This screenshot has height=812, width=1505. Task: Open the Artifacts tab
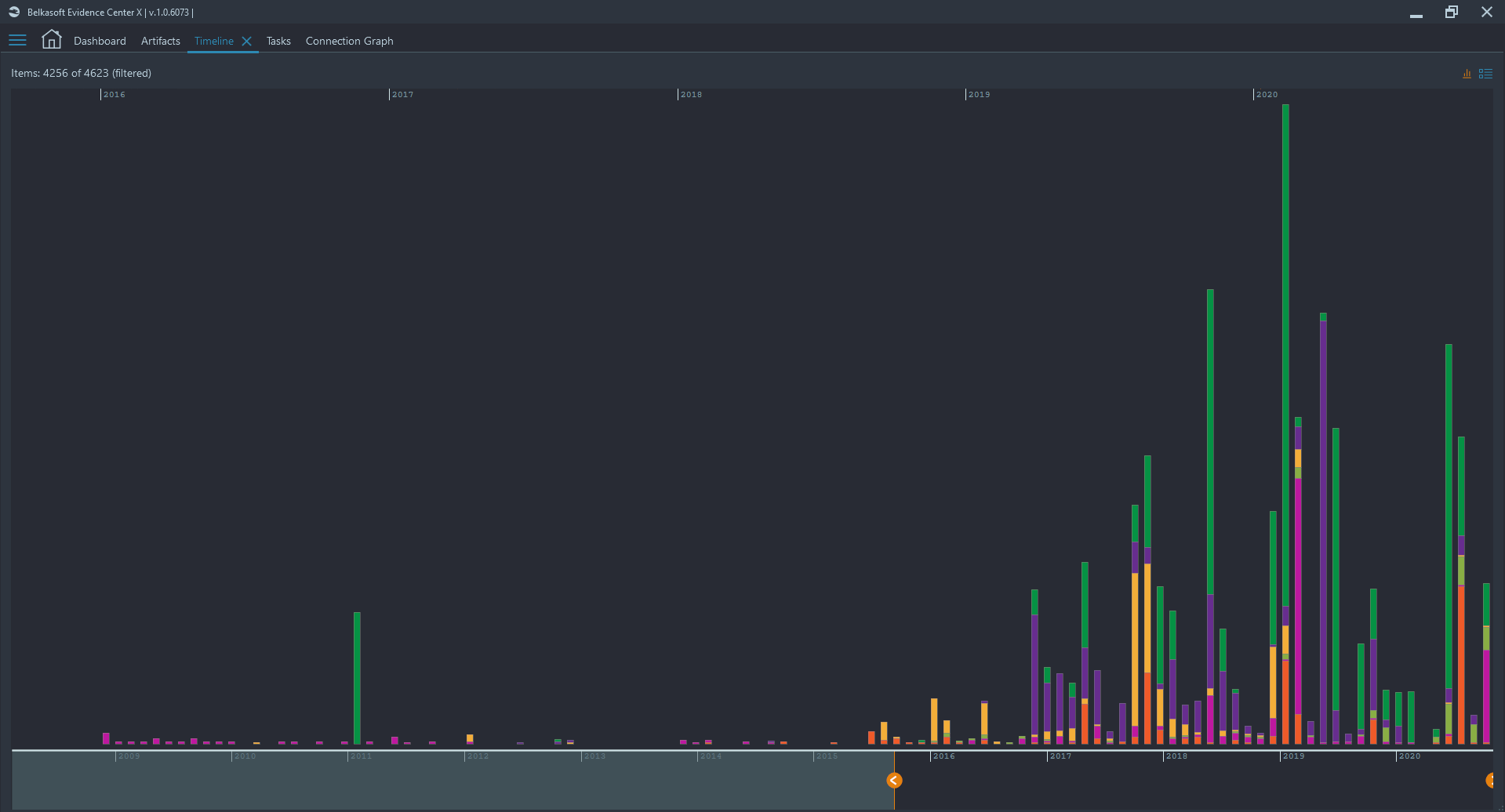[161, 41]
